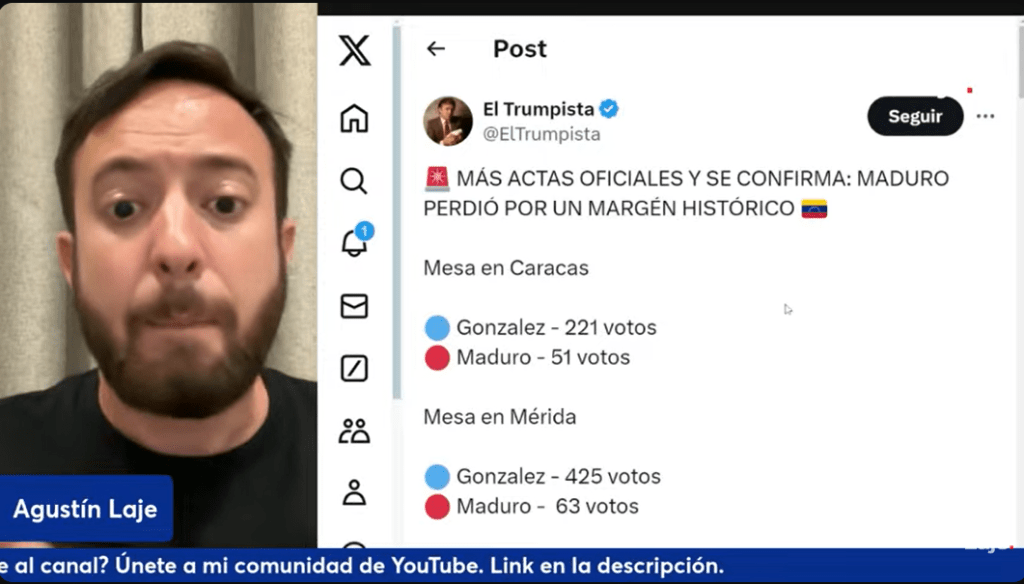Open El Trumpista's profile avatar
1024x584 pixels.
pyautogui.click(x=448, y=121)
